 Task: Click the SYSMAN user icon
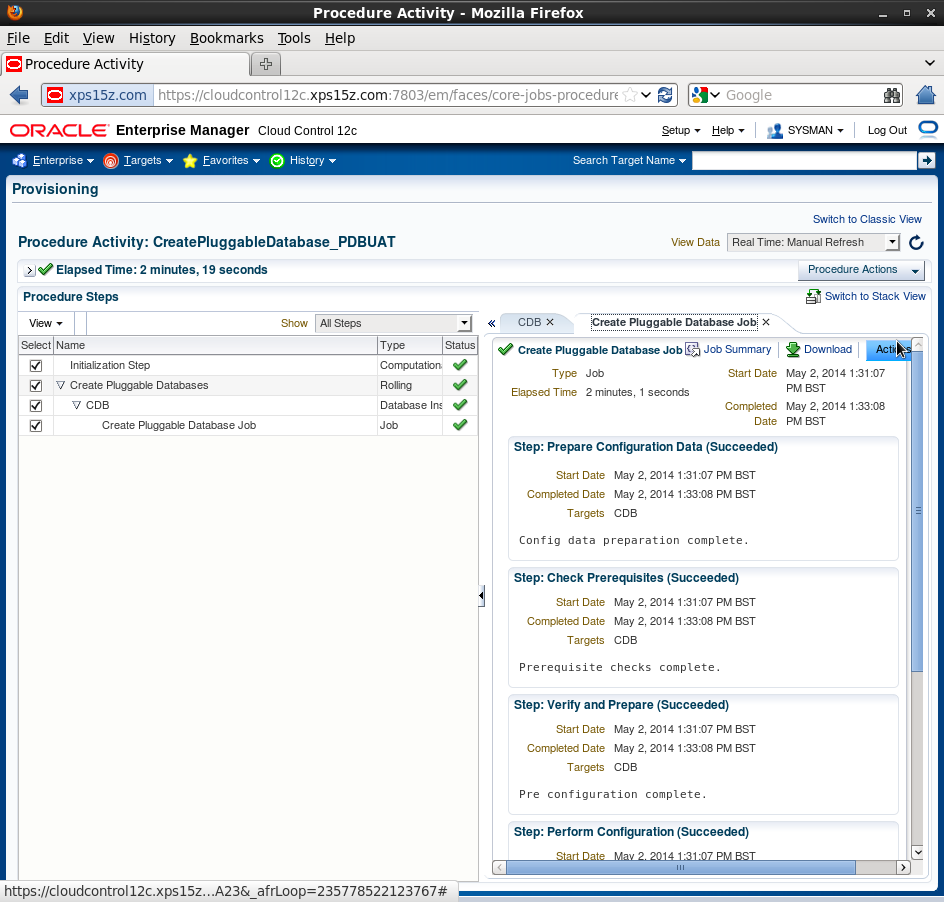click(775, 131)
